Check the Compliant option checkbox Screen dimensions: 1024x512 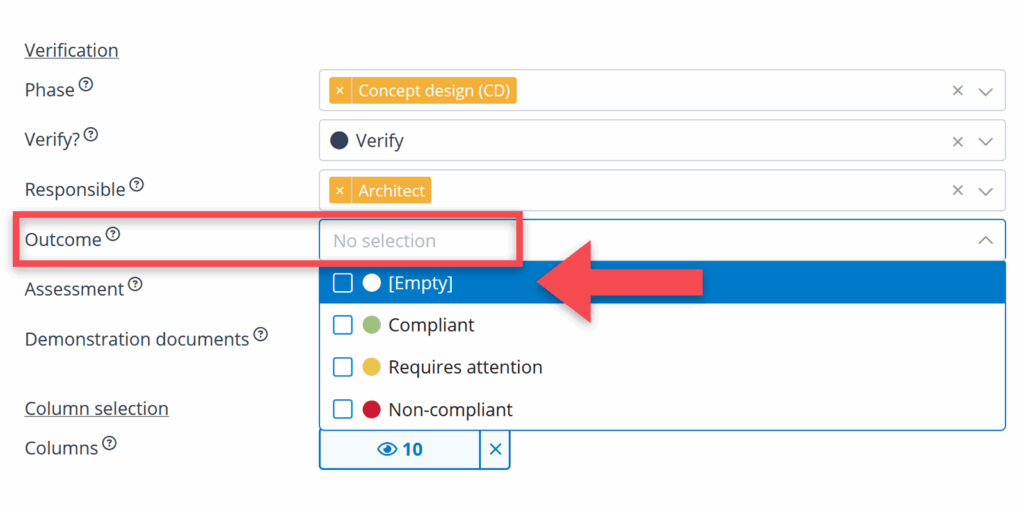coord(343,325)
